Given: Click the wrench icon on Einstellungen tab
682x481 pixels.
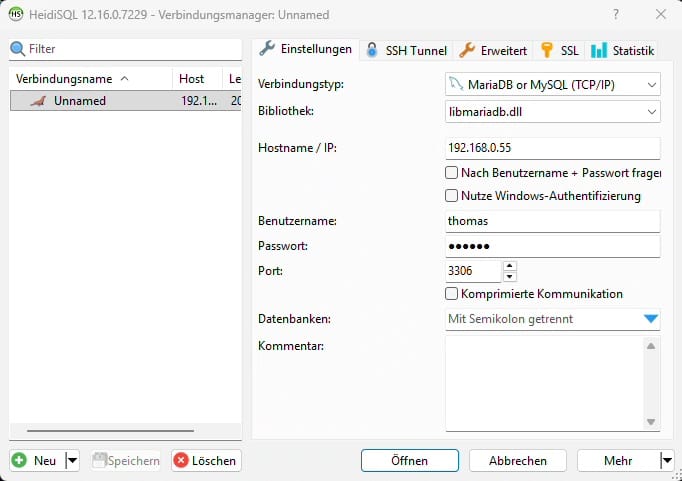Looking at the screenshot, I should pos(267,49).
